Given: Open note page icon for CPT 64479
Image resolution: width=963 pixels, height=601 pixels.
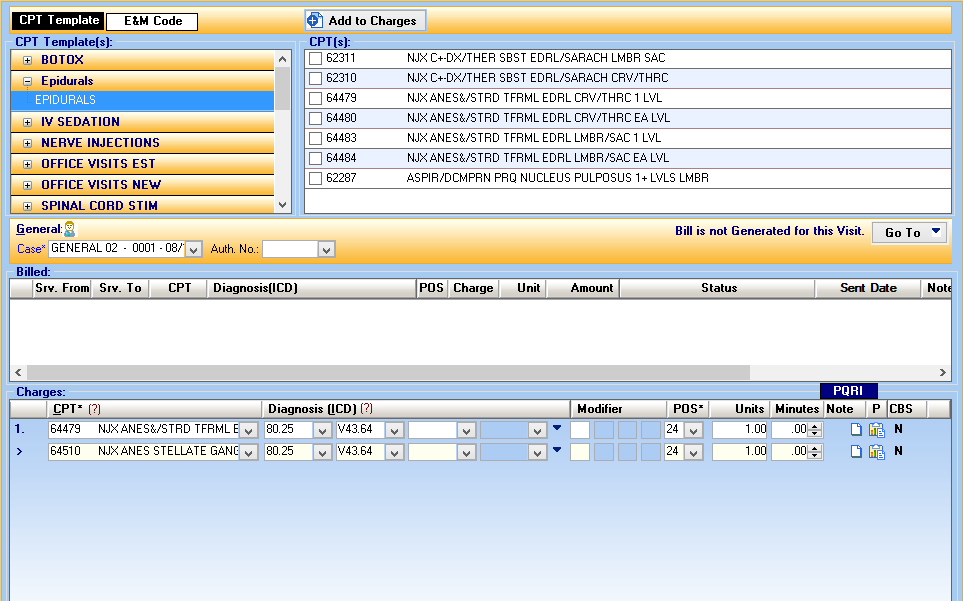Looking at the screenshot, I should click(856, 430).
